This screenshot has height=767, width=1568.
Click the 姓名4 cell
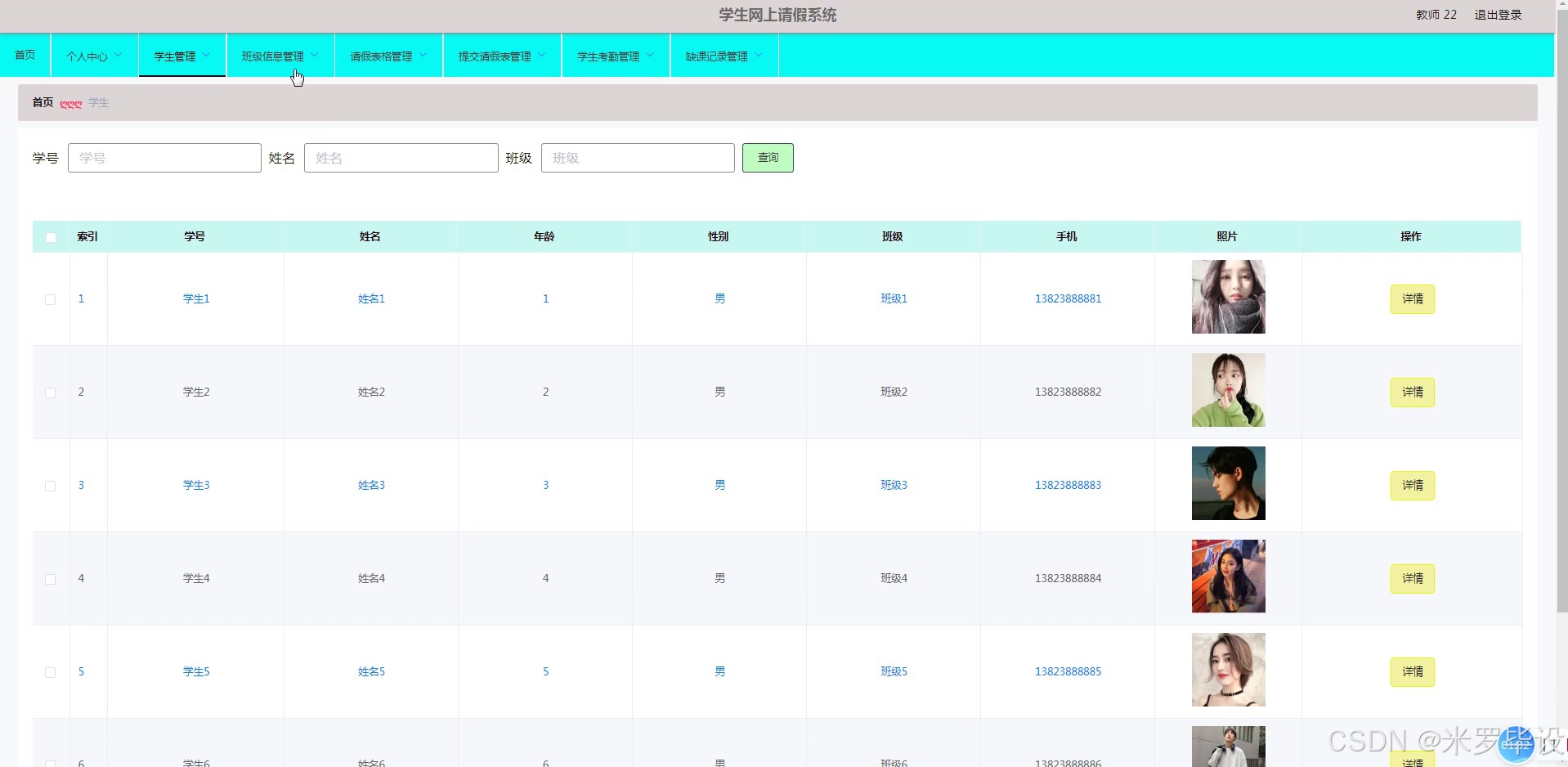point(371,579)
